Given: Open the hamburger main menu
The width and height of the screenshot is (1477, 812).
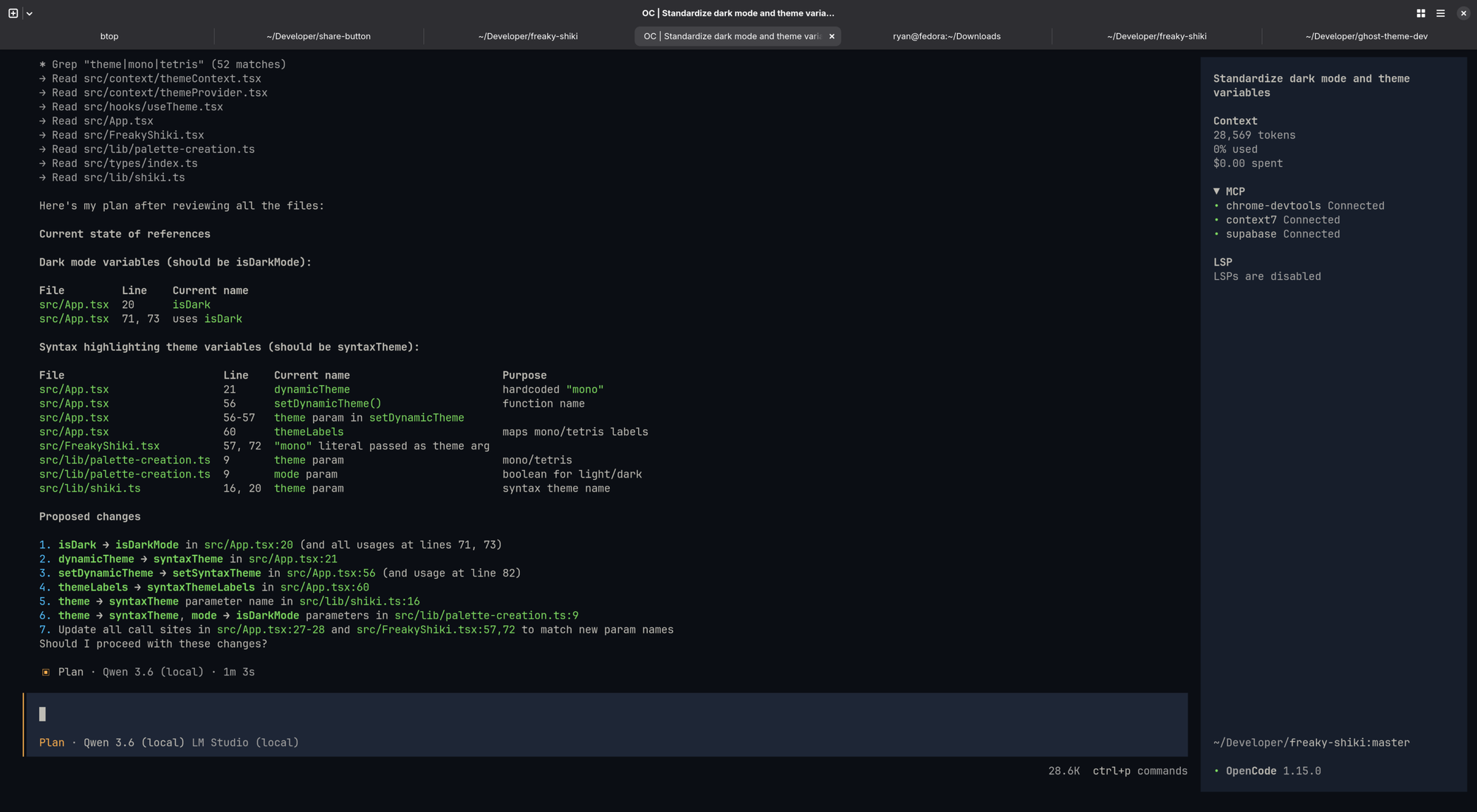Looking at the screenshot, I should tap(1441, 13).
